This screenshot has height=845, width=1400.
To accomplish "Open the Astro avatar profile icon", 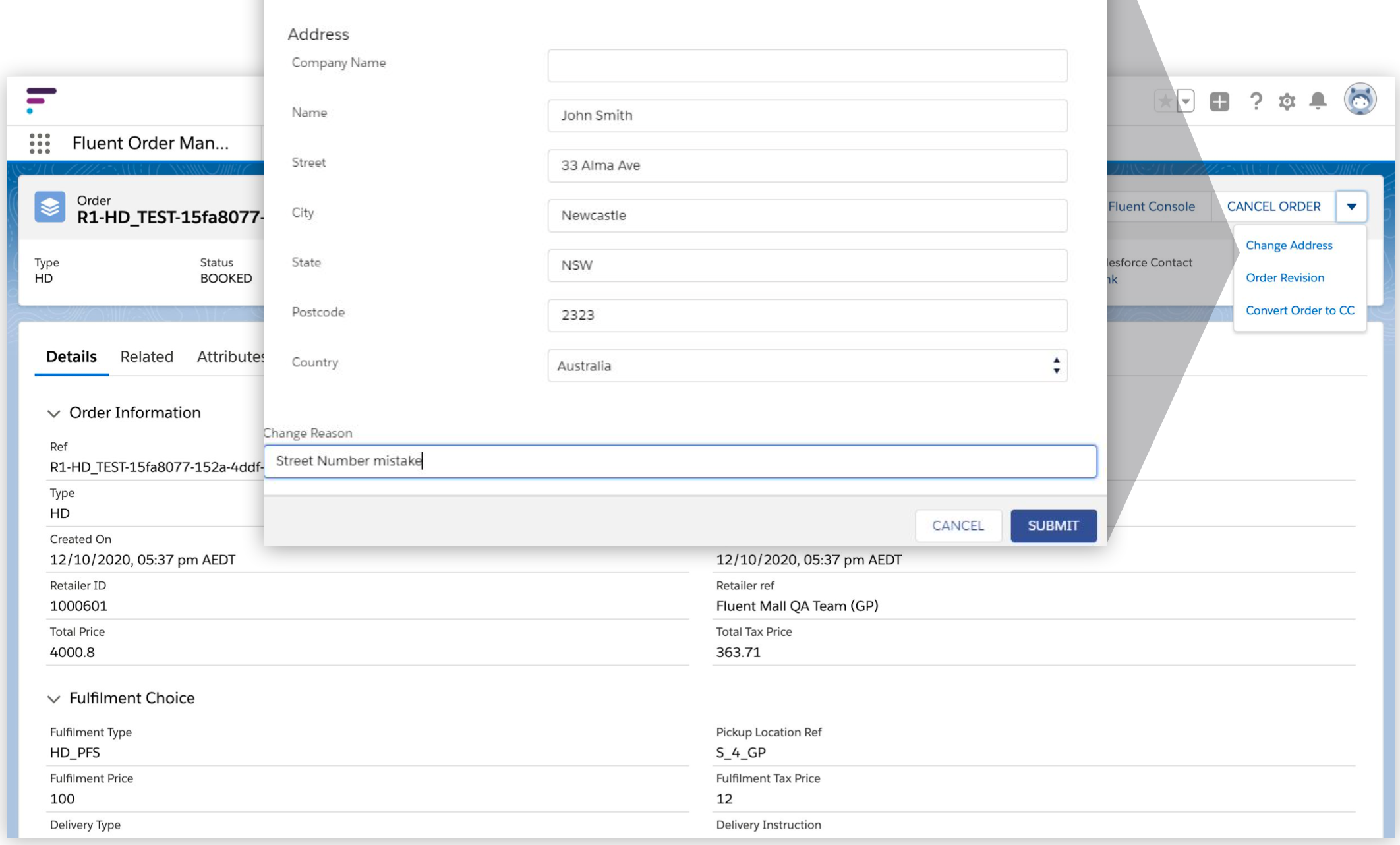I will (x=1359, y=100).
